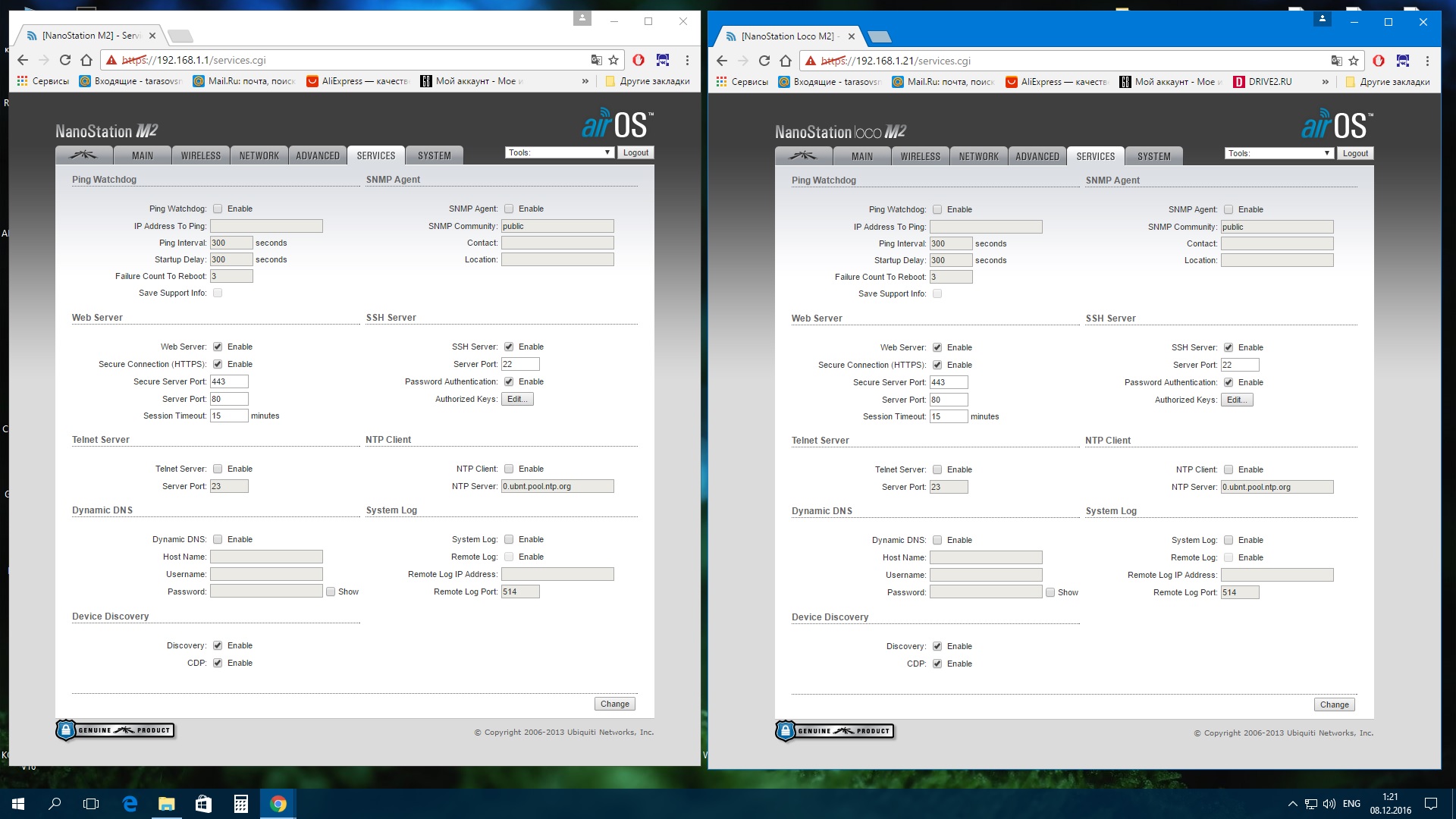The height and width of the screenshot is (819, 1456).
Task: Switch to SYSTEM tab in right window
Action: (x=1154, y=156)
